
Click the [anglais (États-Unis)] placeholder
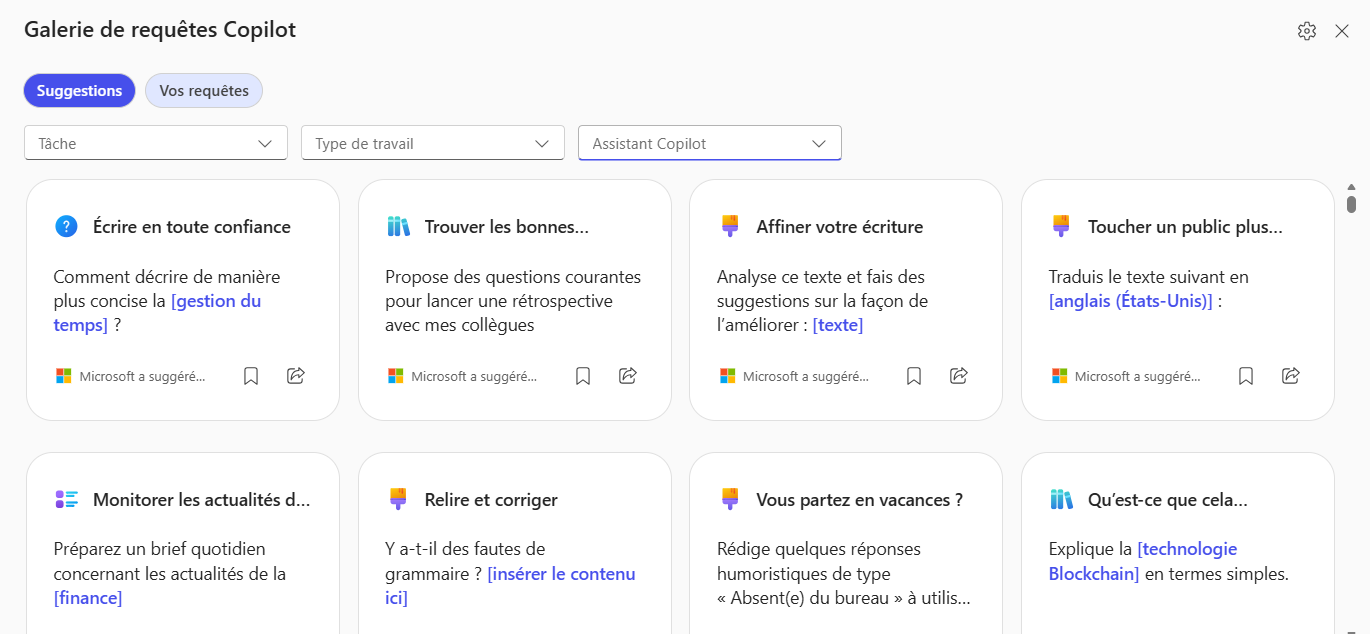pos(1130,301)
